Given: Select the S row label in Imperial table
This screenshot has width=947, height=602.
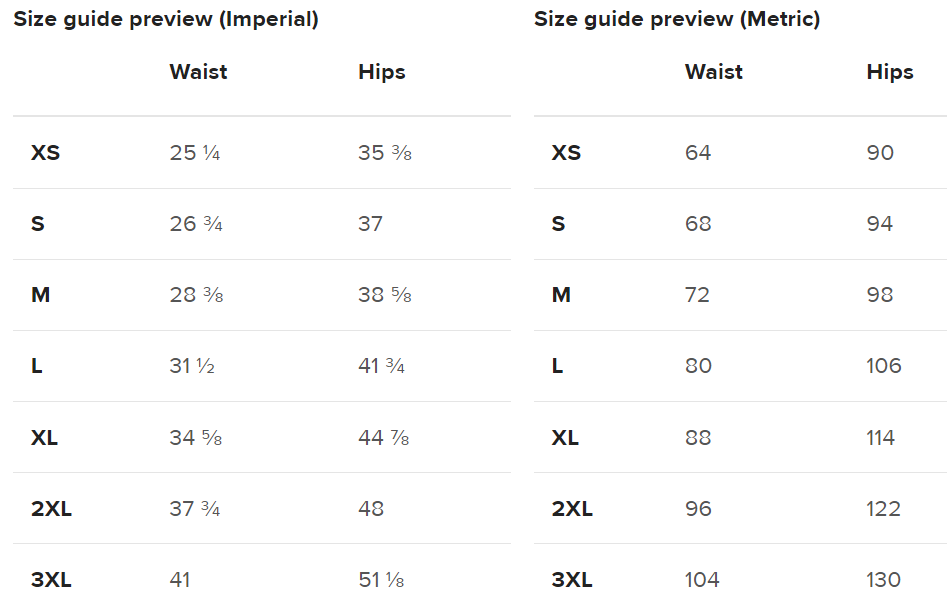Looking at the screenshot, I should pos(38,224).
